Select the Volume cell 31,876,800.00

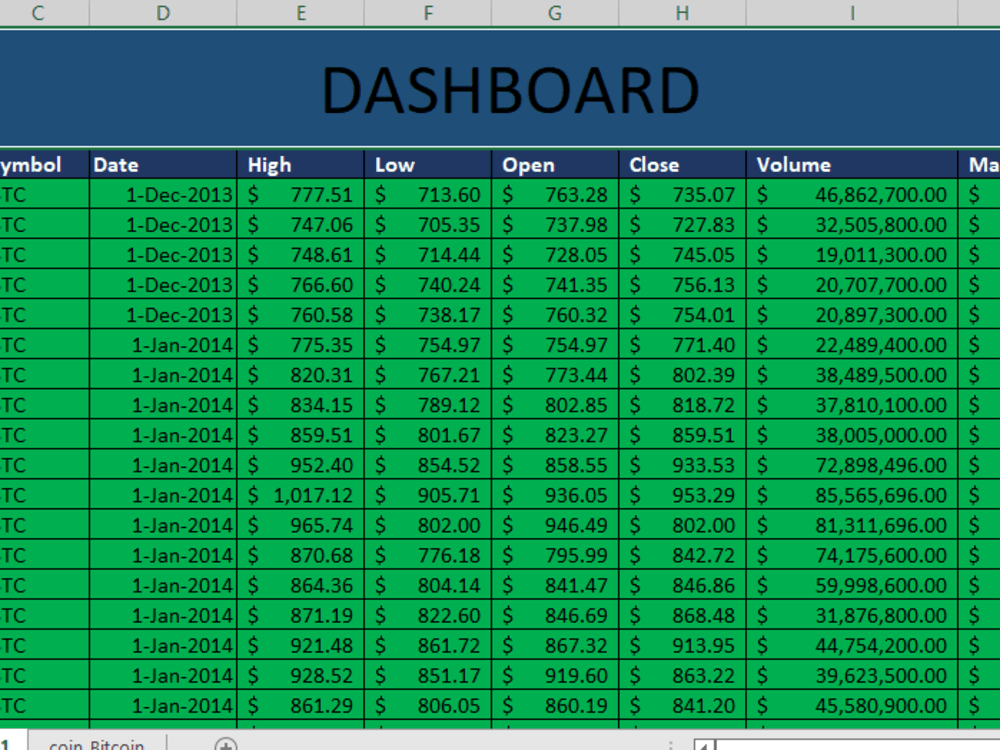coord(852,615)
